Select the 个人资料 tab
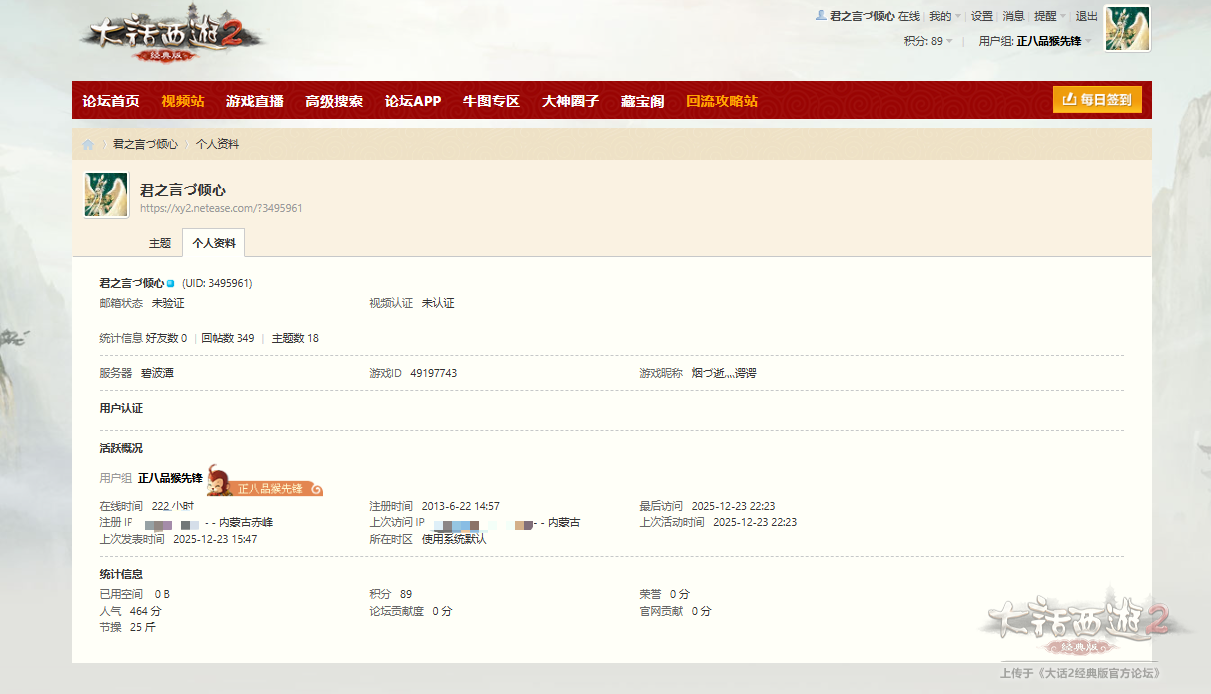Image resolution: width=1211 pixels, height=694 pixels. 214,243
